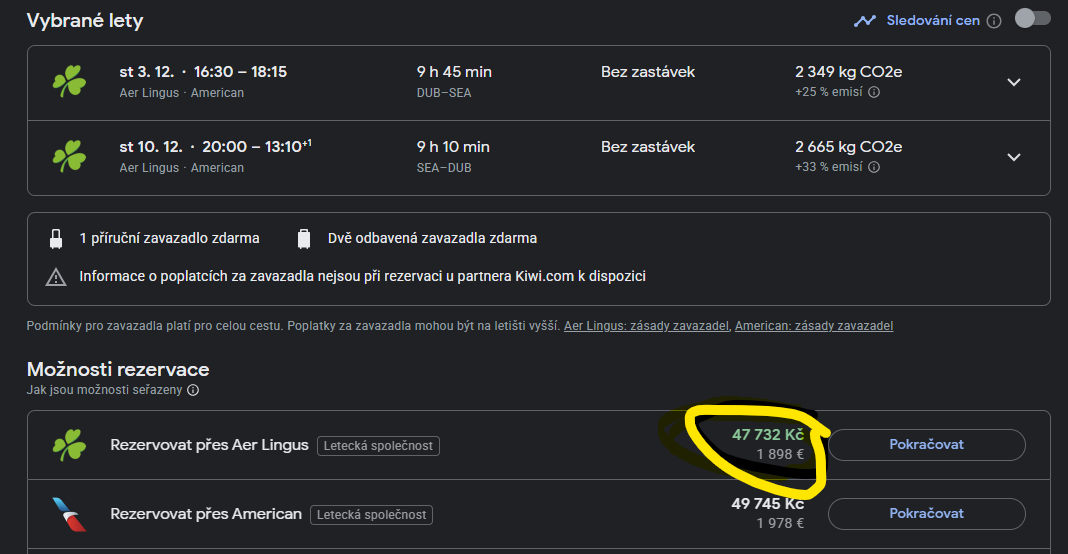Viewport: 1068px width, 554px height.
Task: Click the price tracking graph icon
Action: pyautogui.click(x=865, y=20)
